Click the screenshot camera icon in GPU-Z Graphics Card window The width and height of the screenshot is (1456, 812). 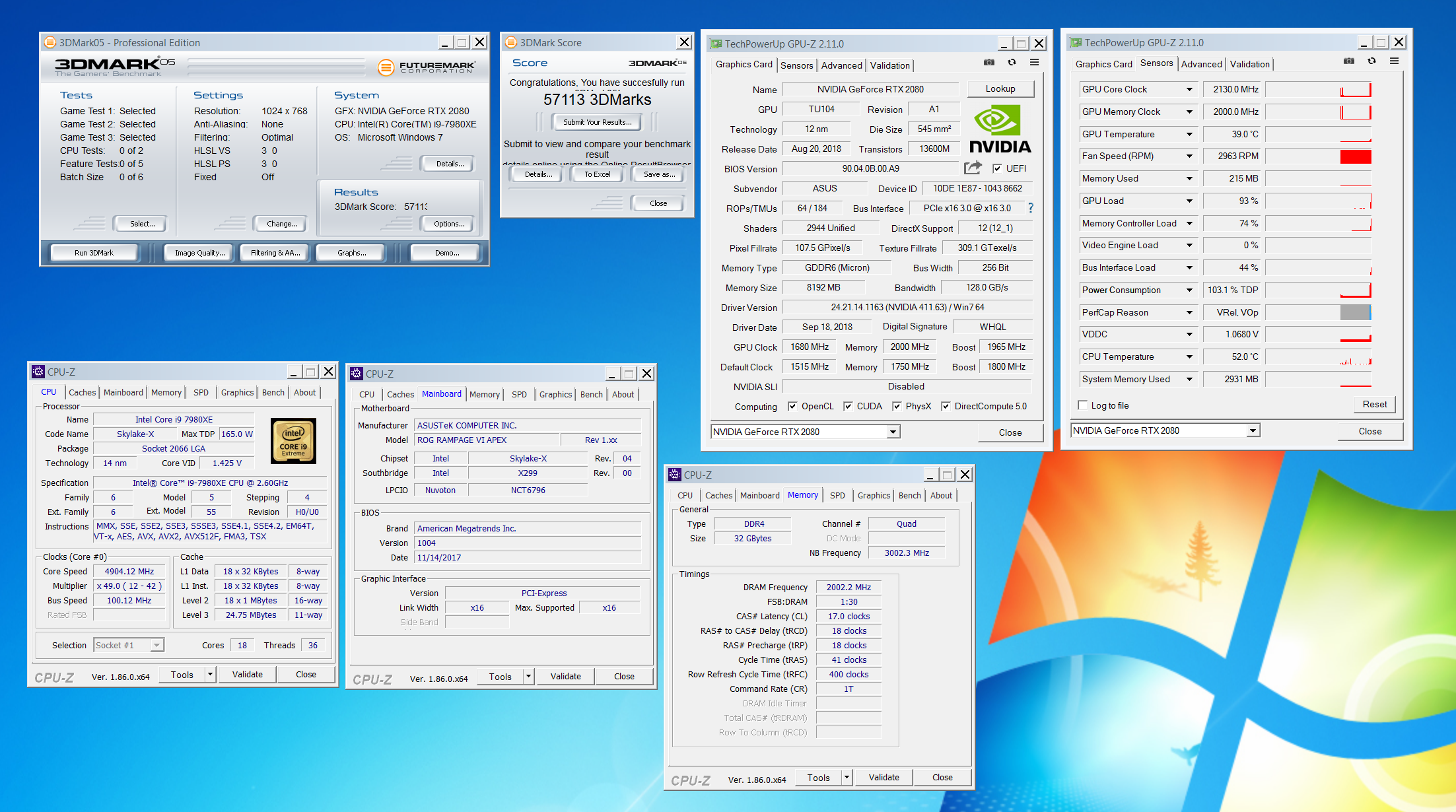(988, 62)
